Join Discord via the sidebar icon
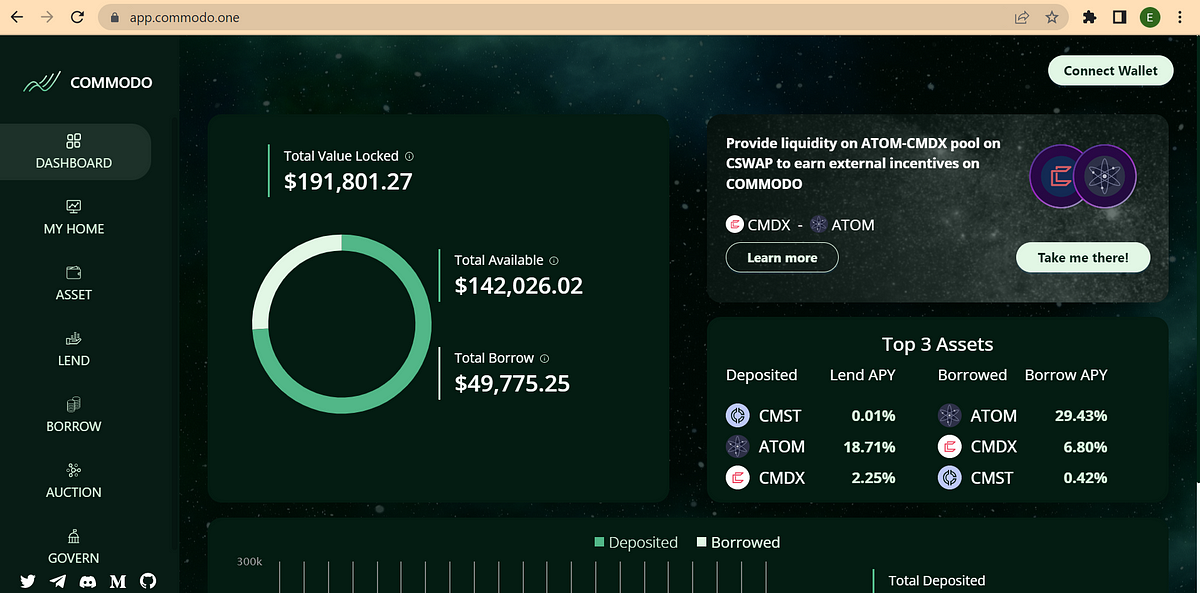Image resolution: width=1200 pixels, height=593 pixels. tap(87, 581)
